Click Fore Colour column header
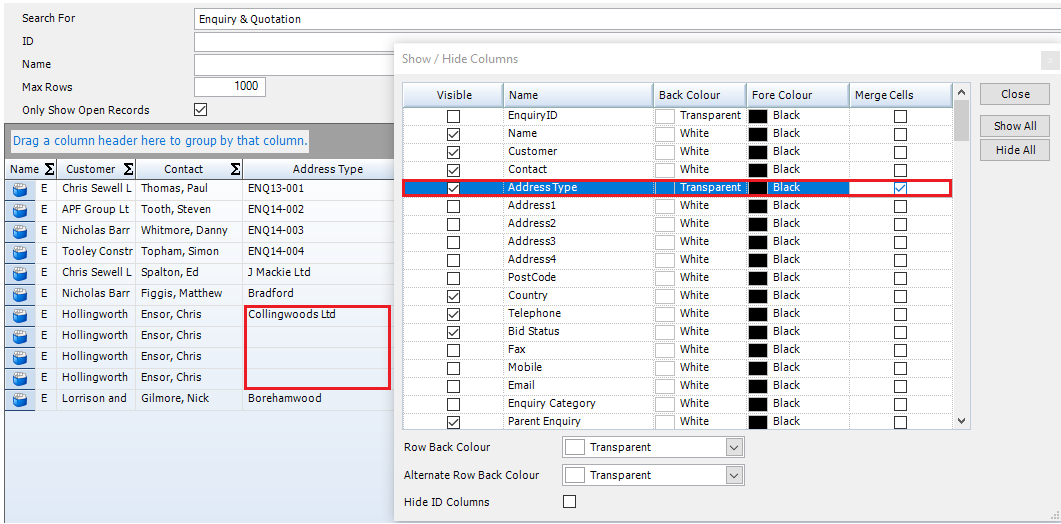This screenshot has height=524, width=1061. 798,95
